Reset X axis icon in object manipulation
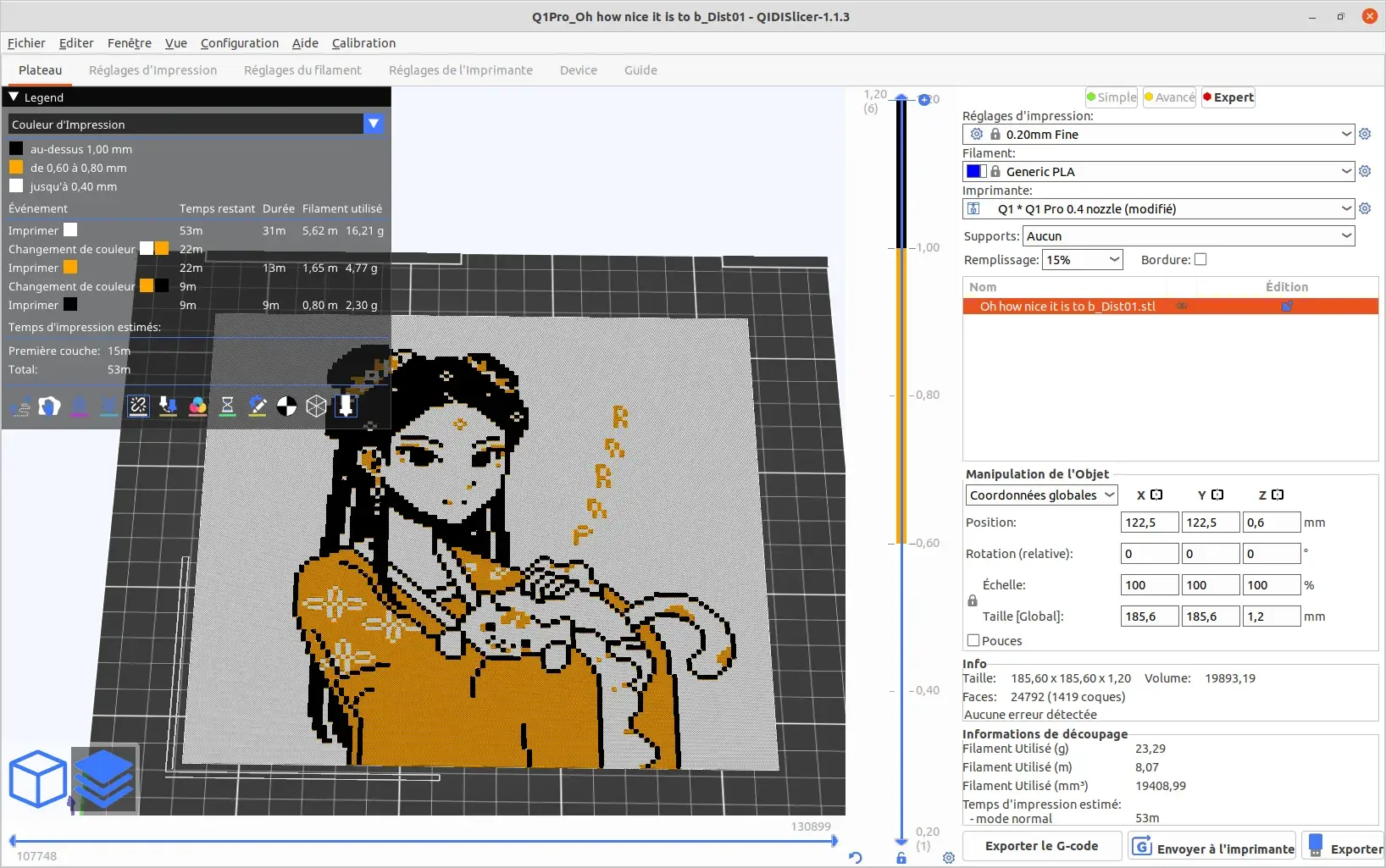This screenshot has width=1386, height=868. 1156,495
